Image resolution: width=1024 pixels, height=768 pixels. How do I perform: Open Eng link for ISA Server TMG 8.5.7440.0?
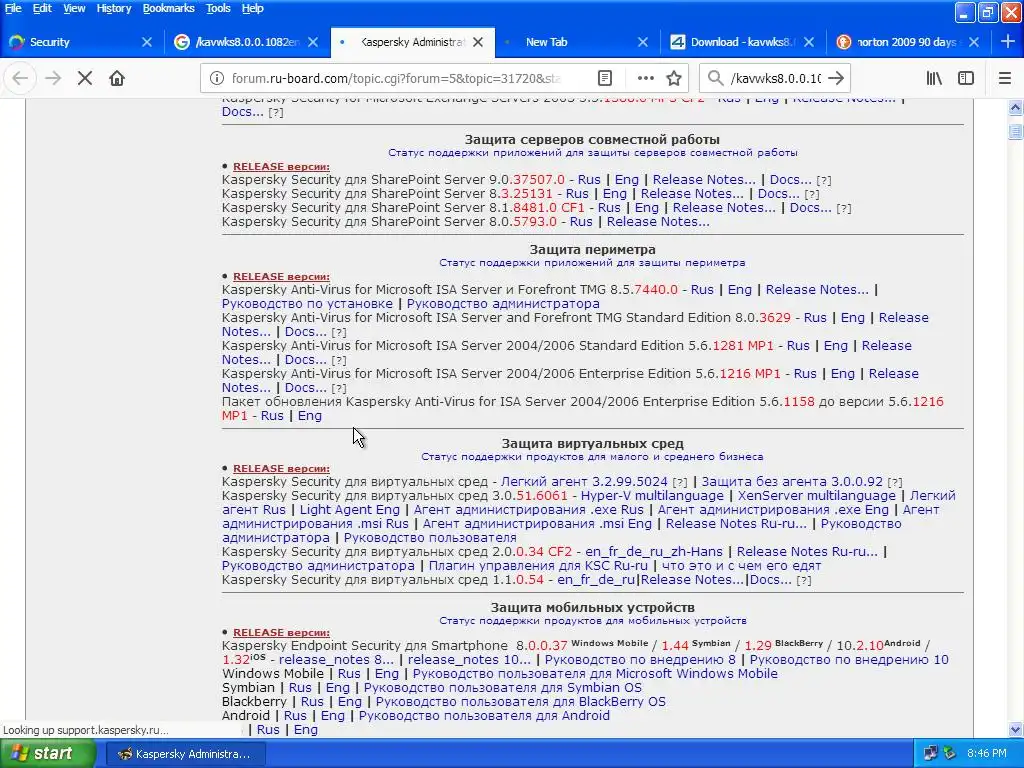[x=739, y=289]
